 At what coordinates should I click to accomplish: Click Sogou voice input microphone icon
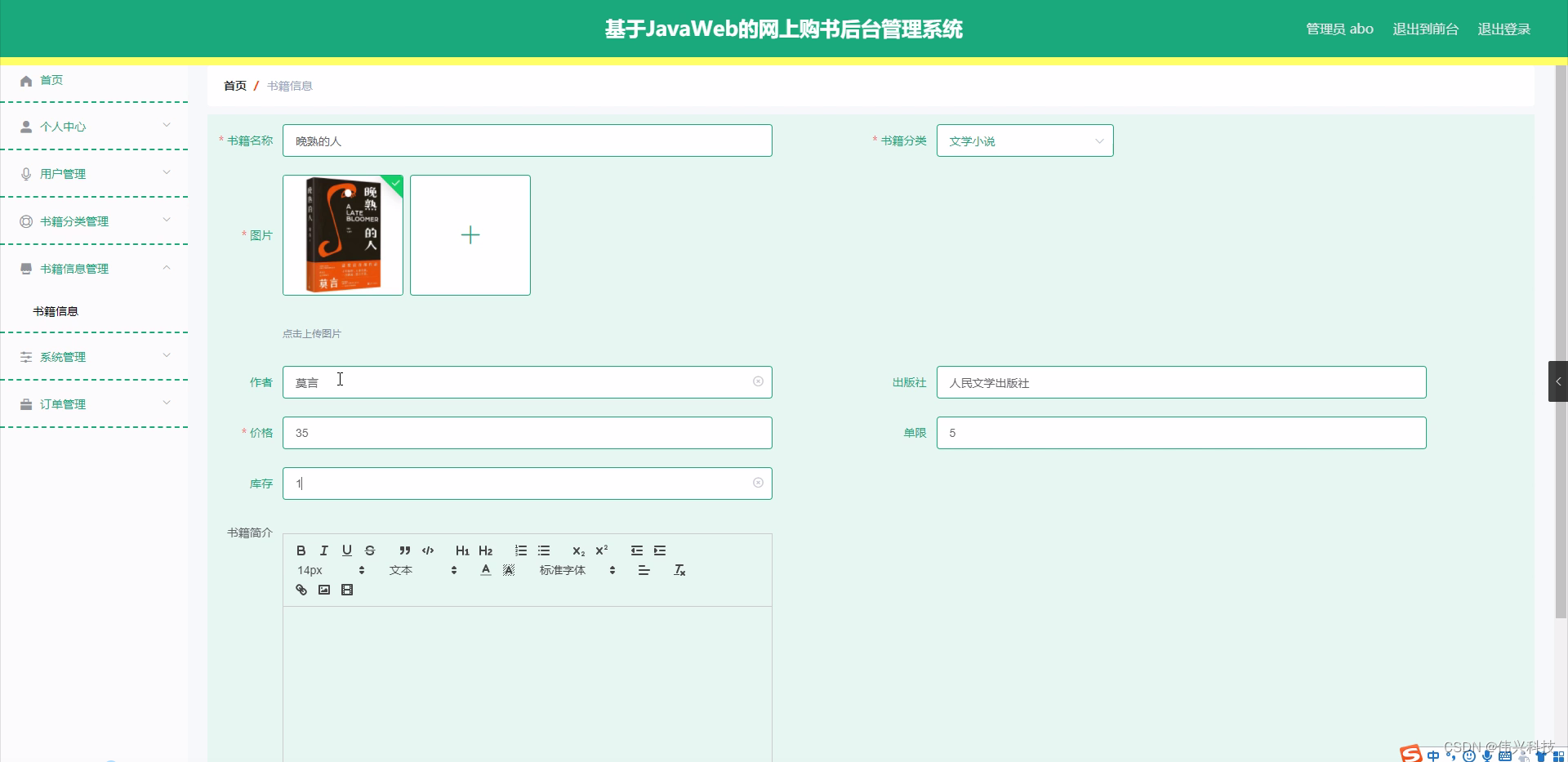click(1487, 755)
